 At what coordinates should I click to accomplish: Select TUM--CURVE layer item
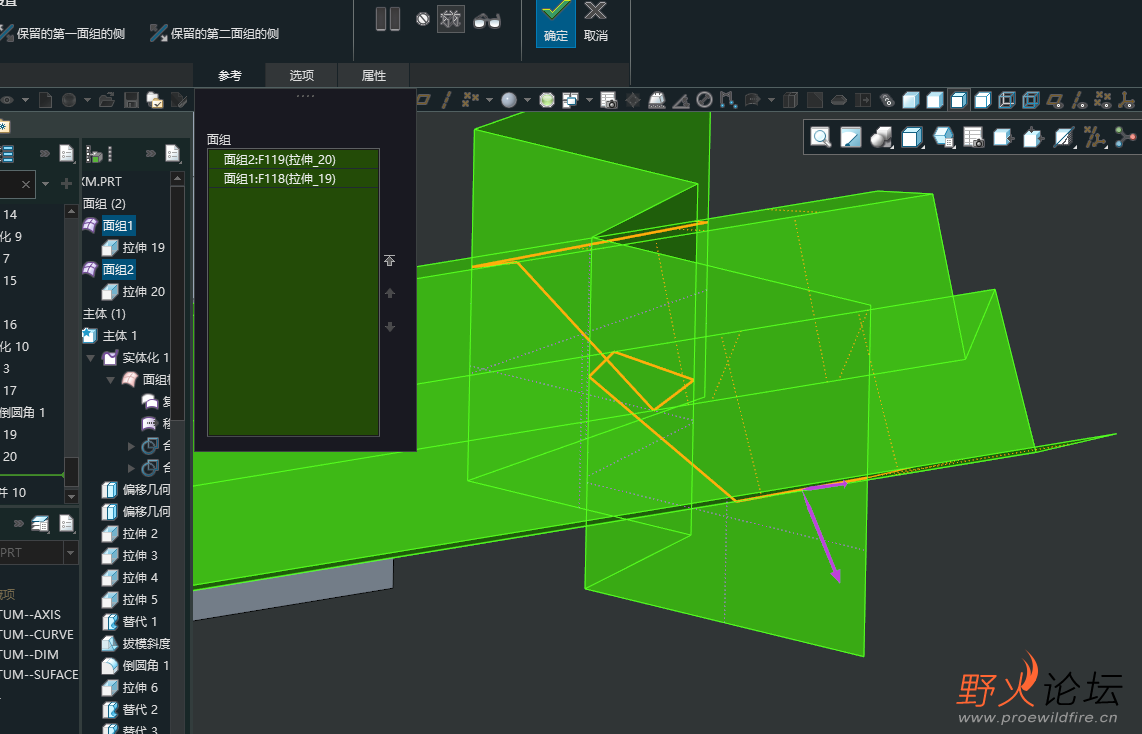tap(37, 634)
